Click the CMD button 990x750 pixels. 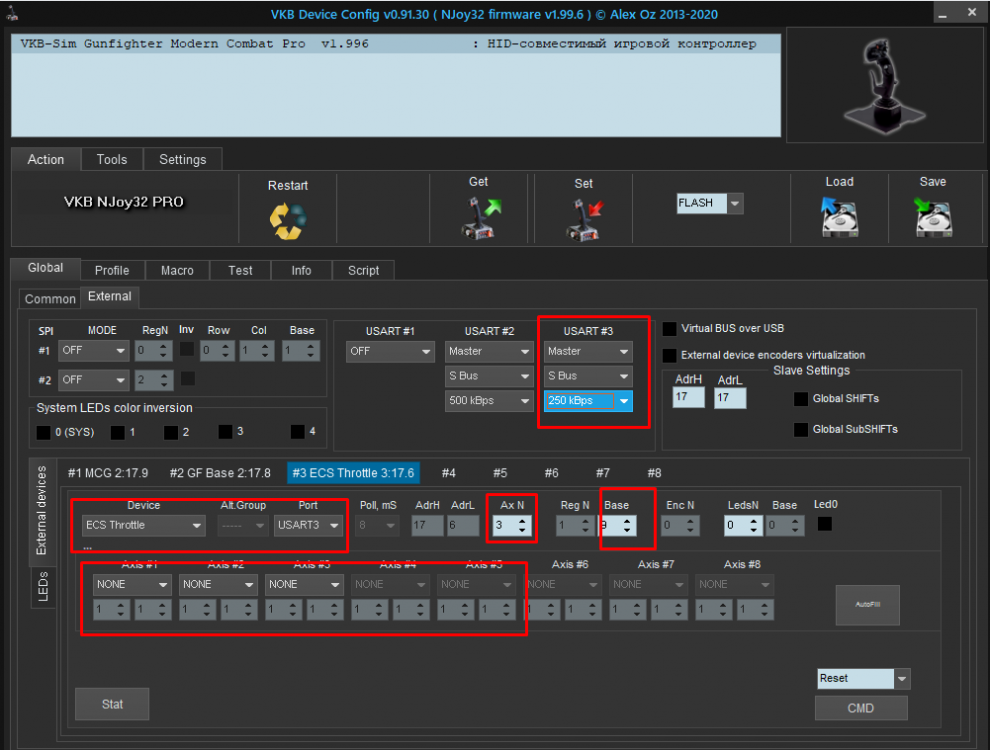(x=861, y=708)
